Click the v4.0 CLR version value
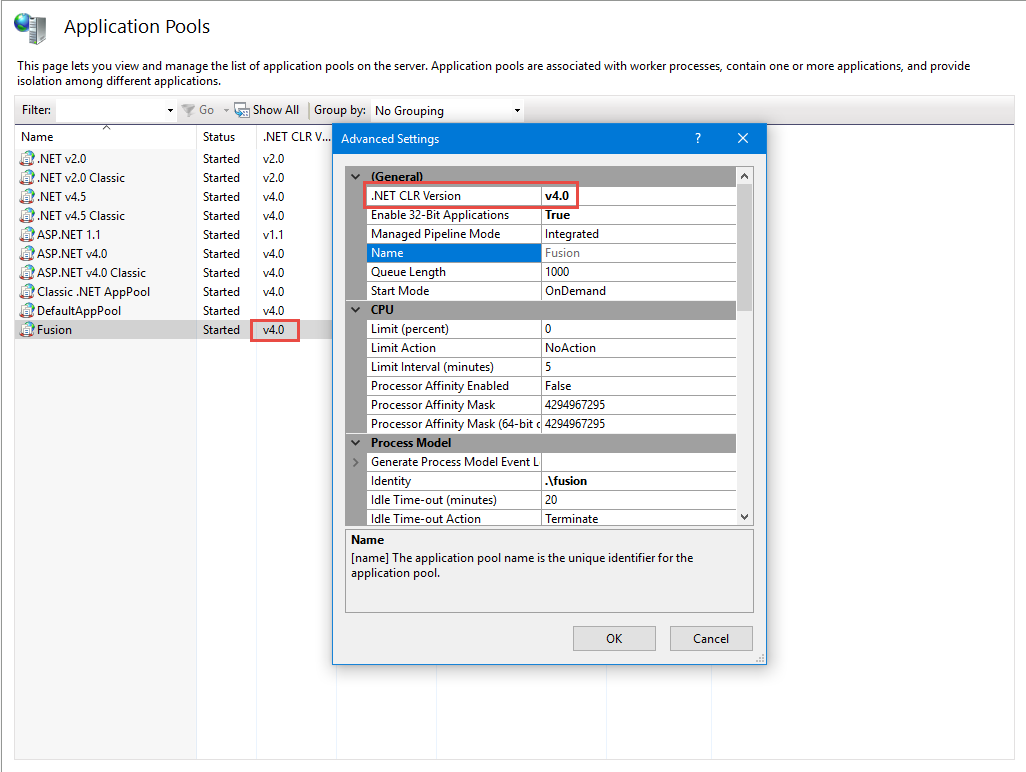This screenshot has width=1026, height=772. (x=557, y=196)
